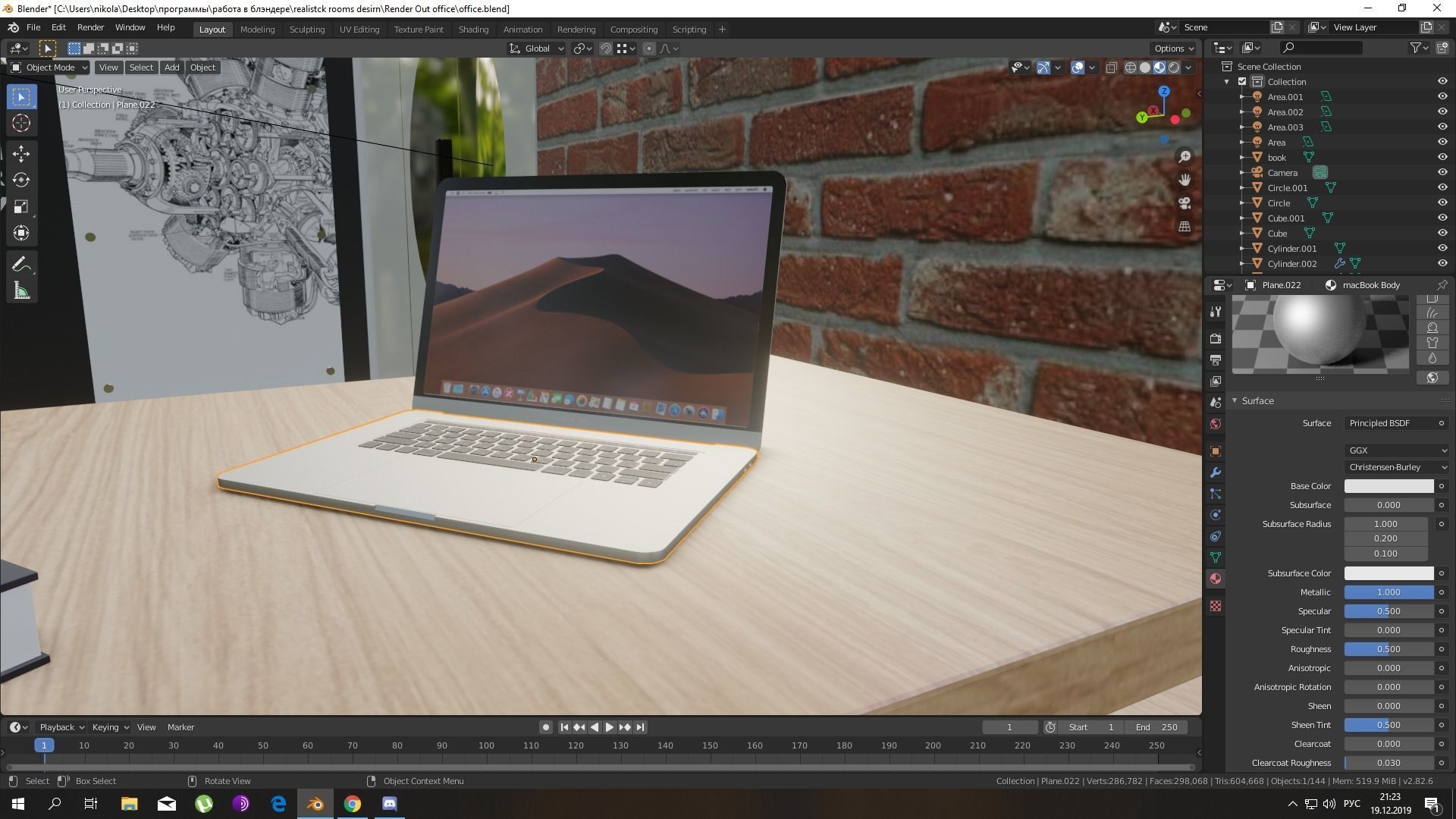Viewport: 1456px width, 819px height.
Task: Open the Options dropdown
Action: tap(1174, 49)
